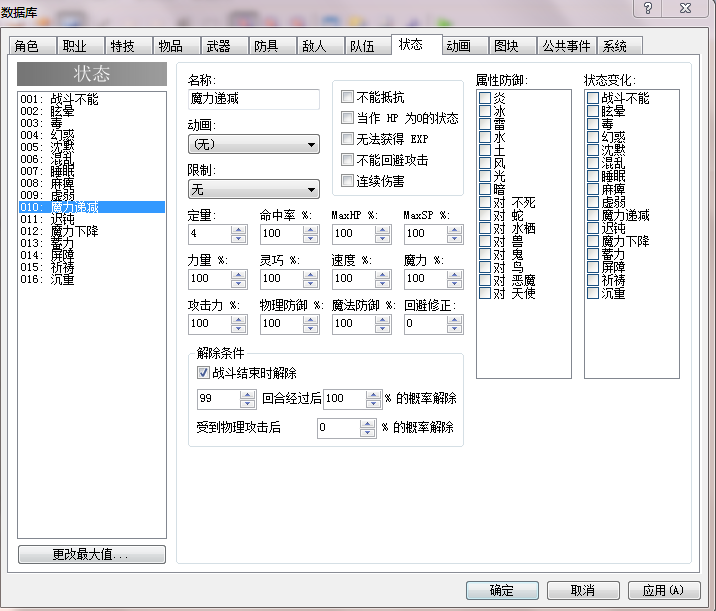Viewport: 716px width, 611px height.
Task: Check the 炎 element defense box
Action: coord(485,98)
